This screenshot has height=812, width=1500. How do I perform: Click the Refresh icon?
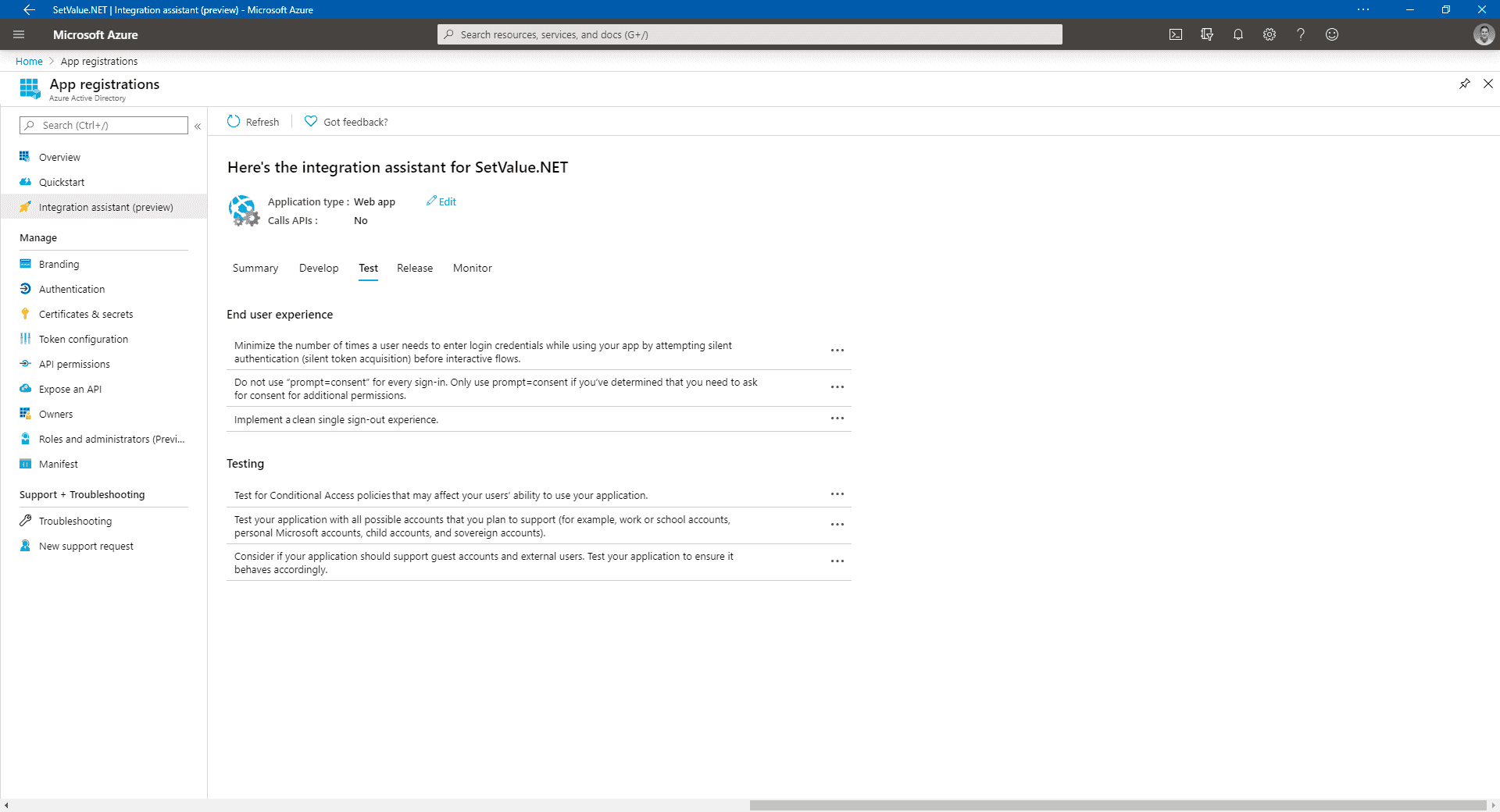(x=234, y=121)
